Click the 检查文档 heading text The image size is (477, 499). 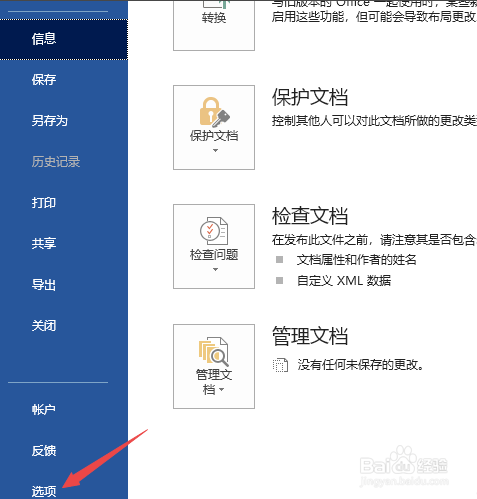pyautogui.click(x=310, y=216)
